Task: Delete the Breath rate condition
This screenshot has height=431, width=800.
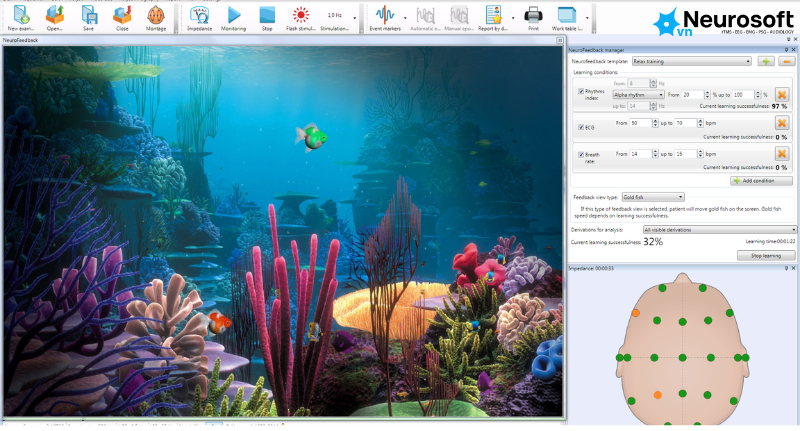Action: (782, 154)
